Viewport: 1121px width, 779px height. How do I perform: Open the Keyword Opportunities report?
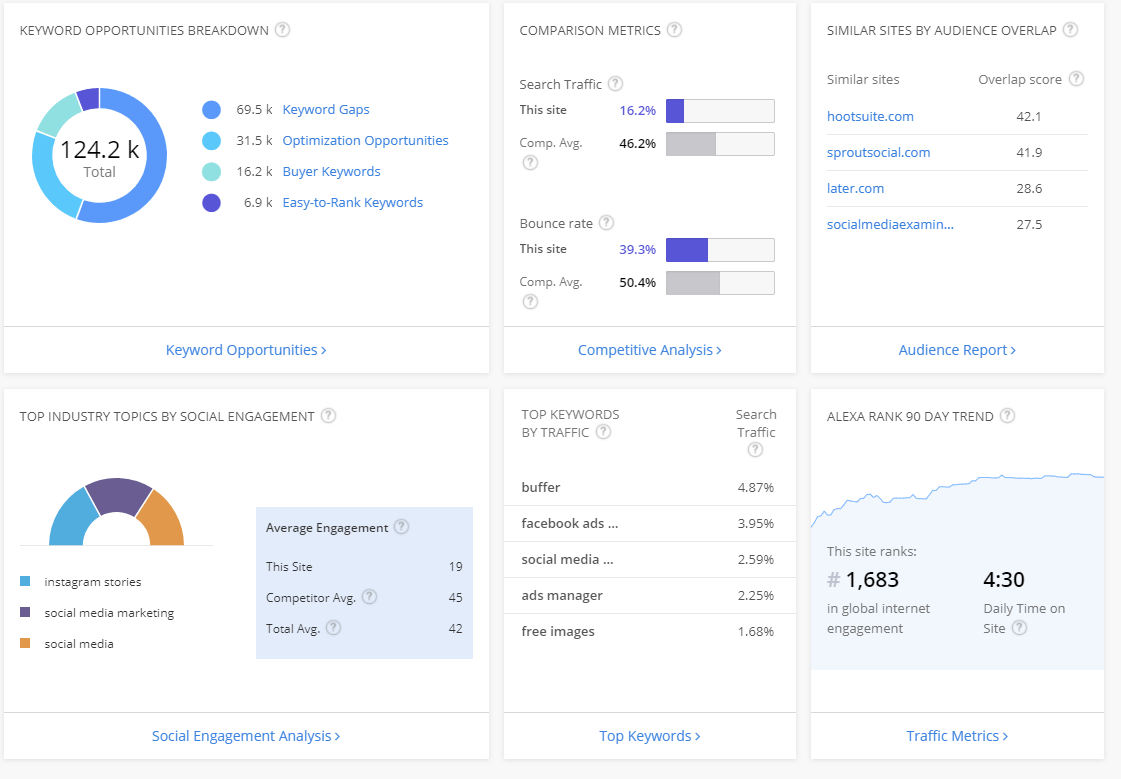(246, 350)
